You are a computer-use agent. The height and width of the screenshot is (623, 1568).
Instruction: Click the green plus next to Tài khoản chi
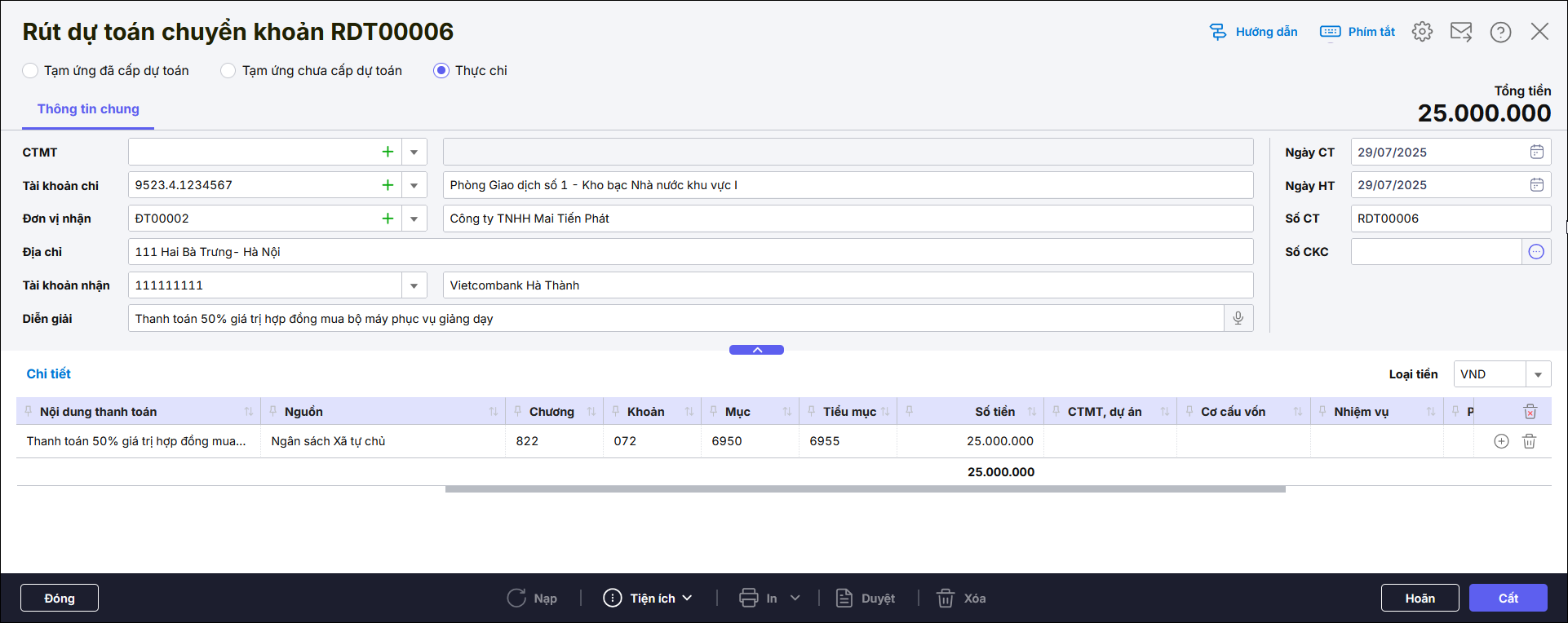click(388, 185)
